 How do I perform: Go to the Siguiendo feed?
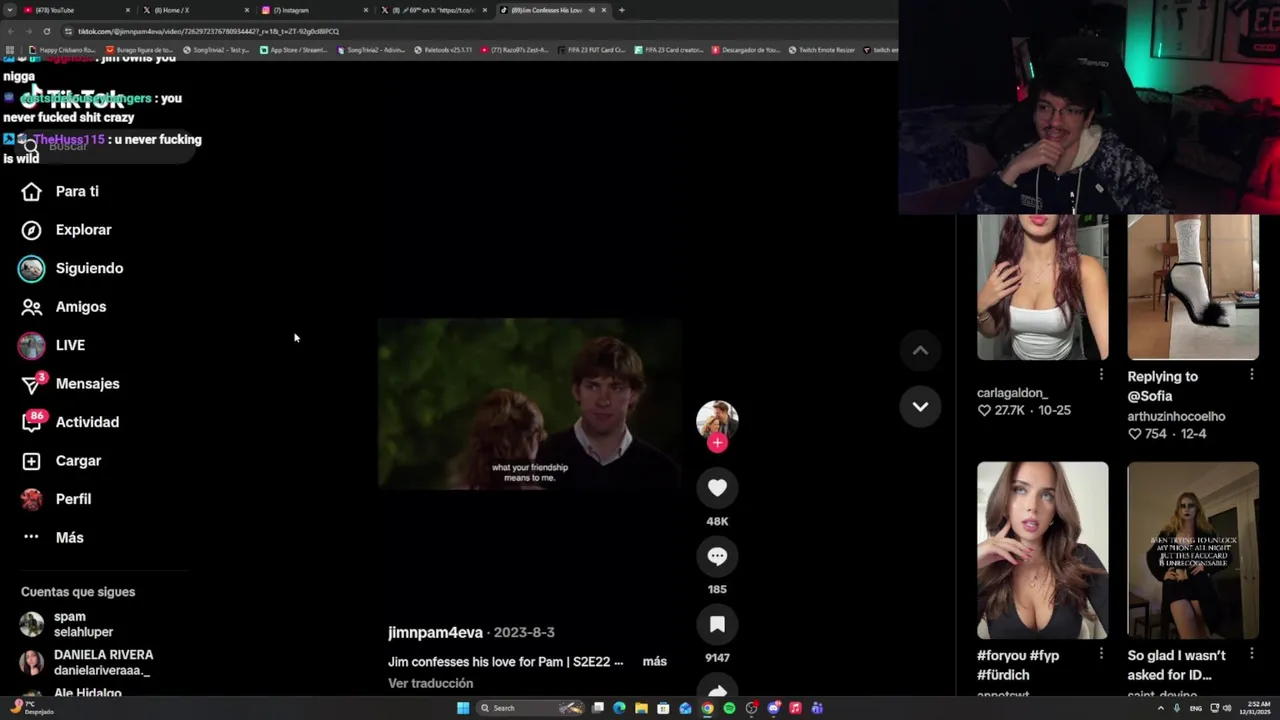coord(71,268)
